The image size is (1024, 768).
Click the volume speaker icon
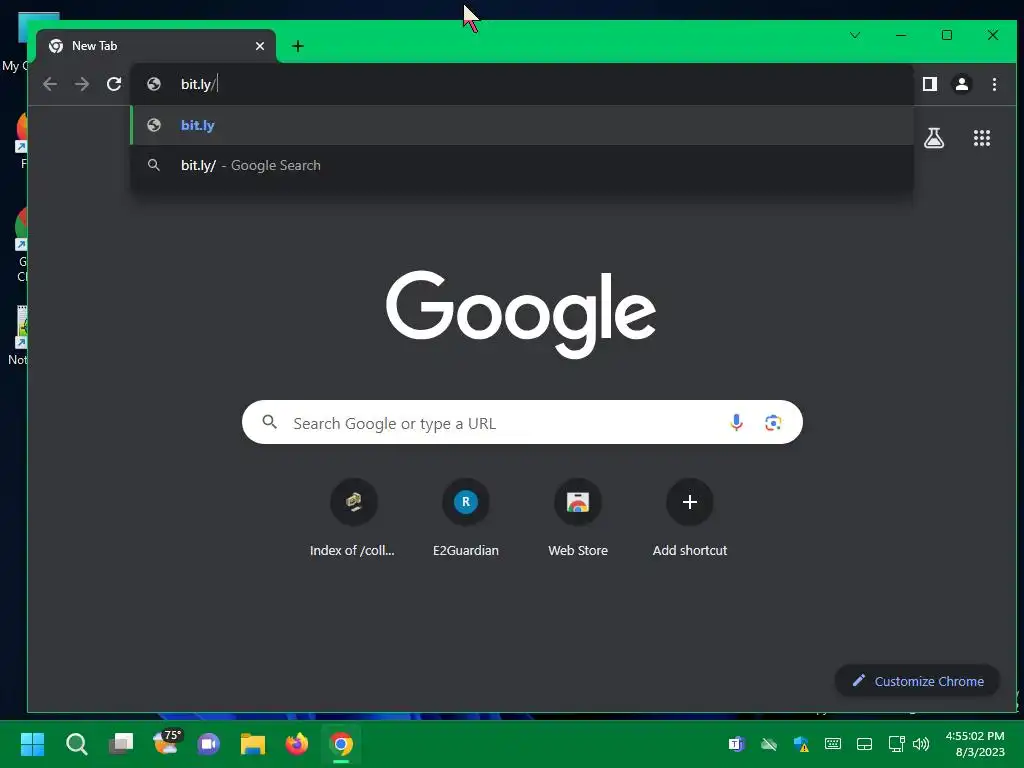tap(921, 744)
